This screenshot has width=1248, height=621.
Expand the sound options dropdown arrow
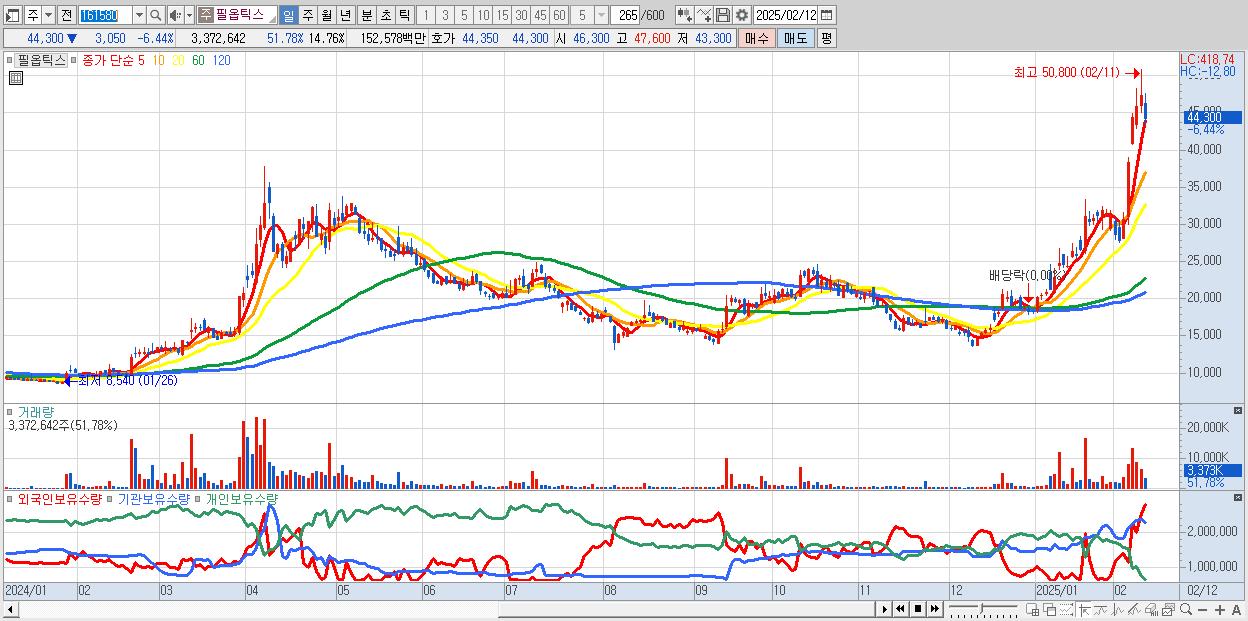point(189,15)
